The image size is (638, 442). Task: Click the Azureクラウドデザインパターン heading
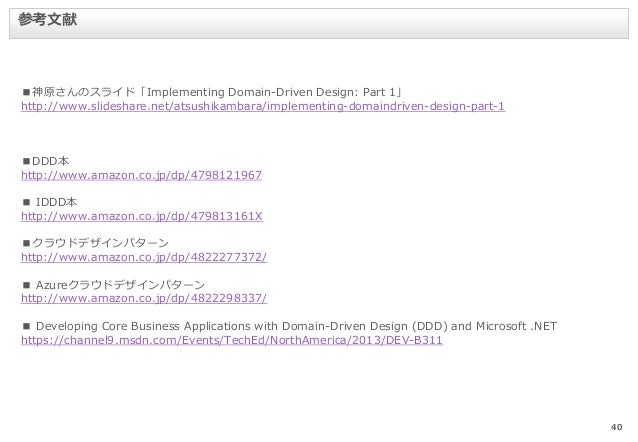[114, 284]
